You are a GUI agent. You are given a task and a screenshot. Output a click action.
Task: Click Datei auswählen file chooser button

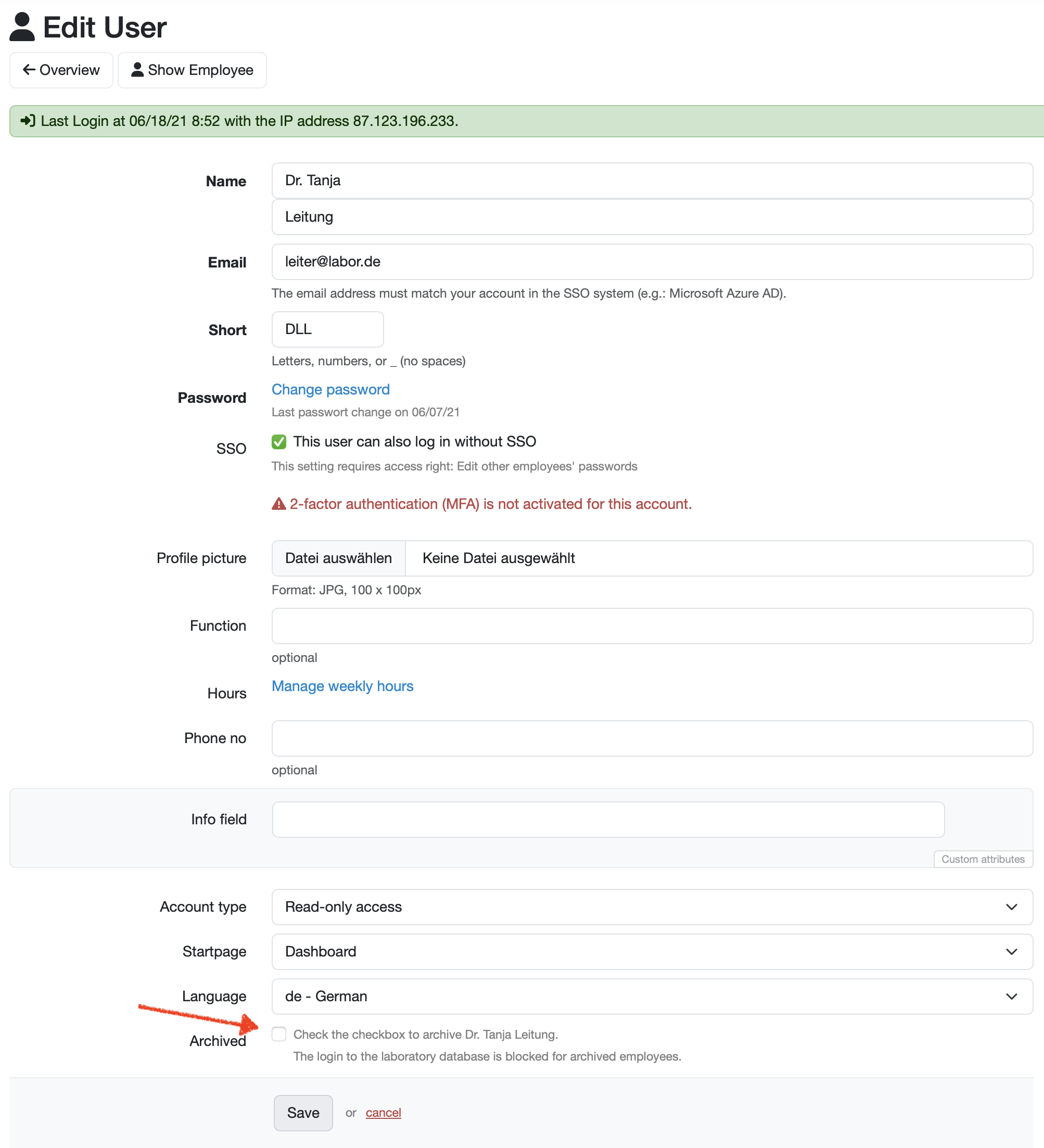click(338, 558)
